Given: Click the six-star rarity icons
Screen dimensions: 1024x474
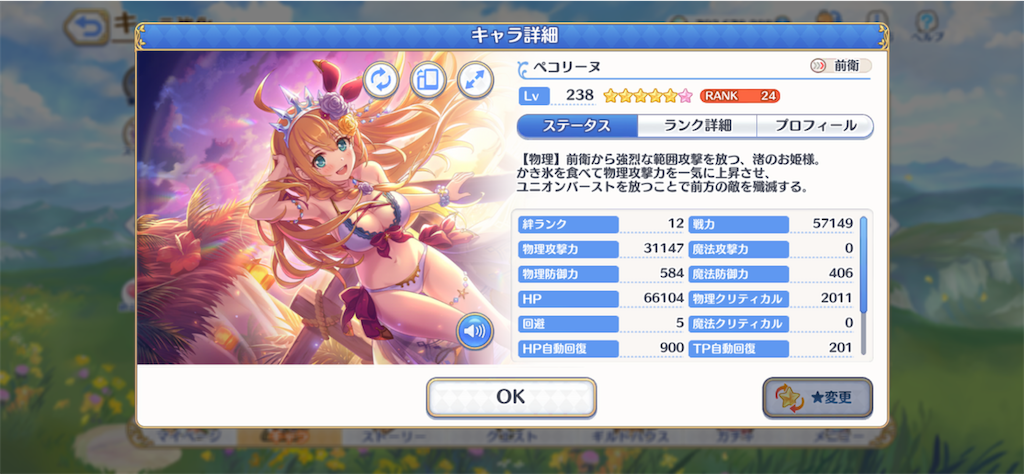Looking at the screenshot, I should coord(647,96).
